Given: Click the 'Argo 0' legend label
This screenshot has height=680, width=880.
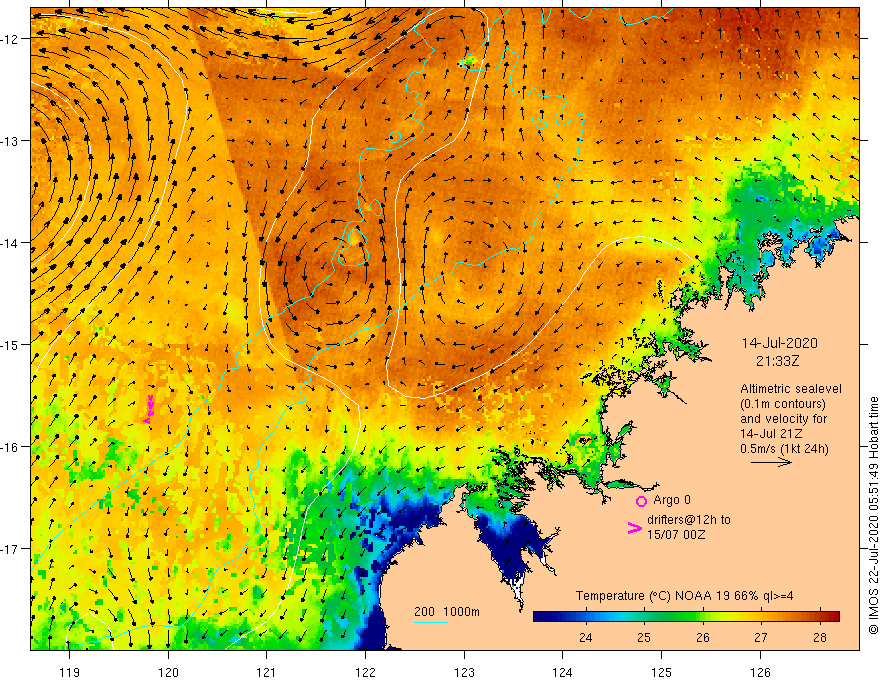Looking at the screenshot, I should 672,500.
